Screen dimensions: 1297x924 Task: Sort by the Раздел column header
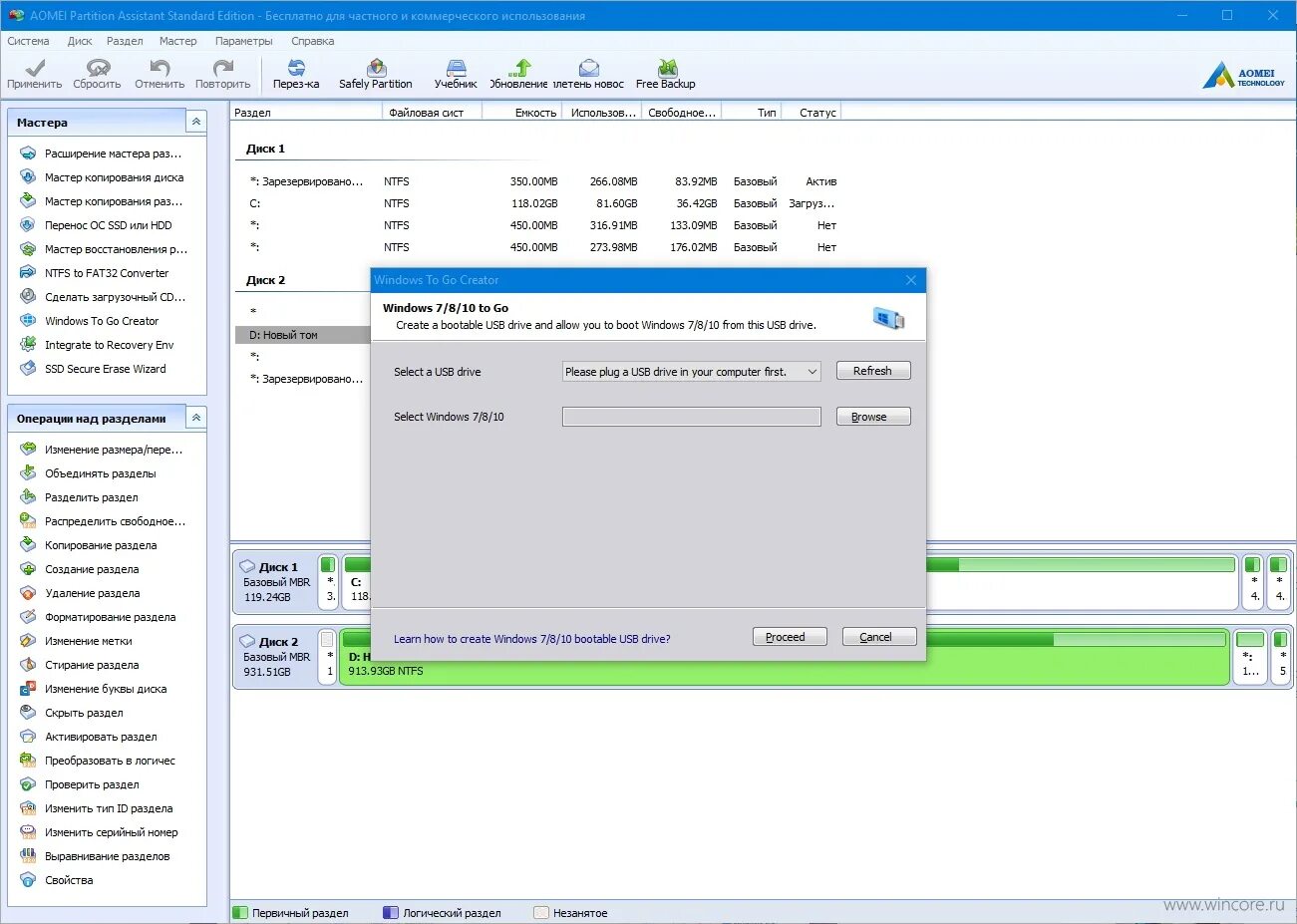coord(306,113)
